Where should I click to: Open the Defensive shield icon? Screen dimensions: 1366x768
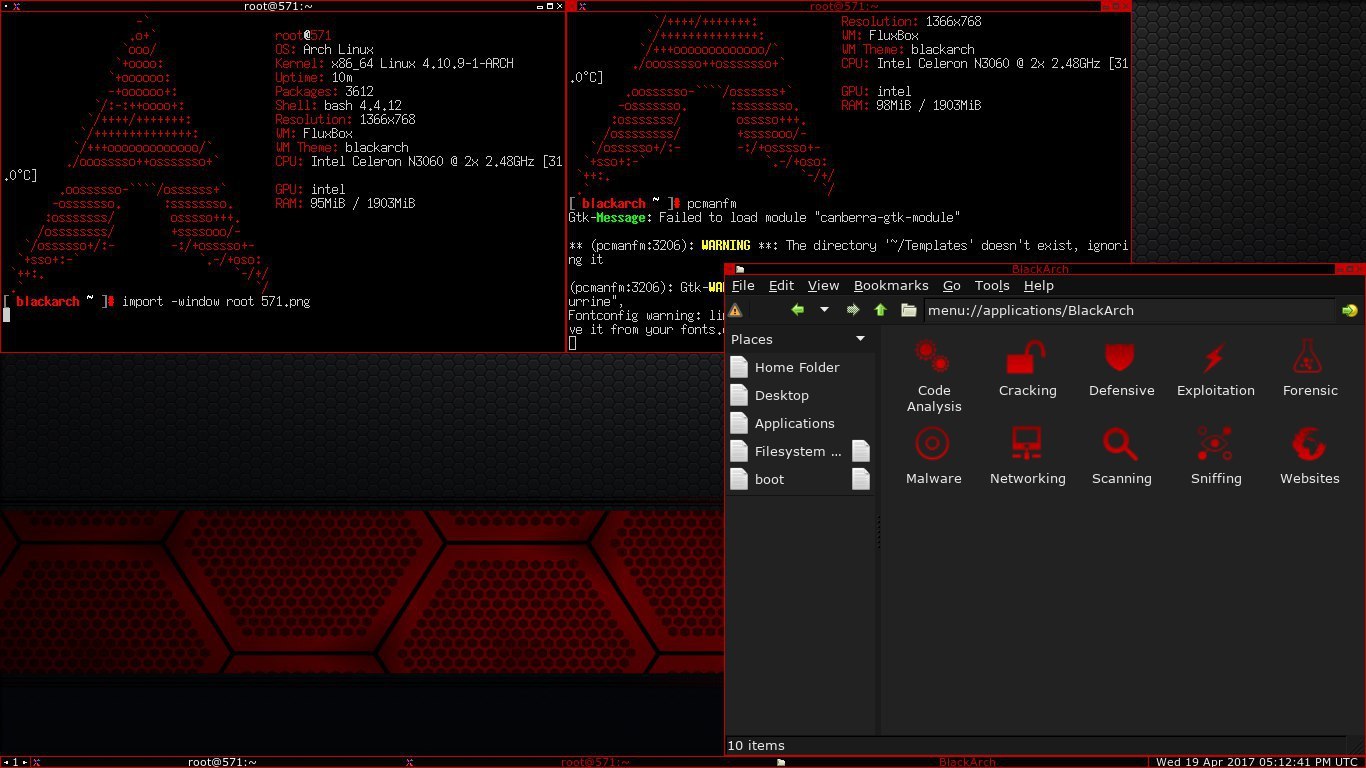[1121, 356]
